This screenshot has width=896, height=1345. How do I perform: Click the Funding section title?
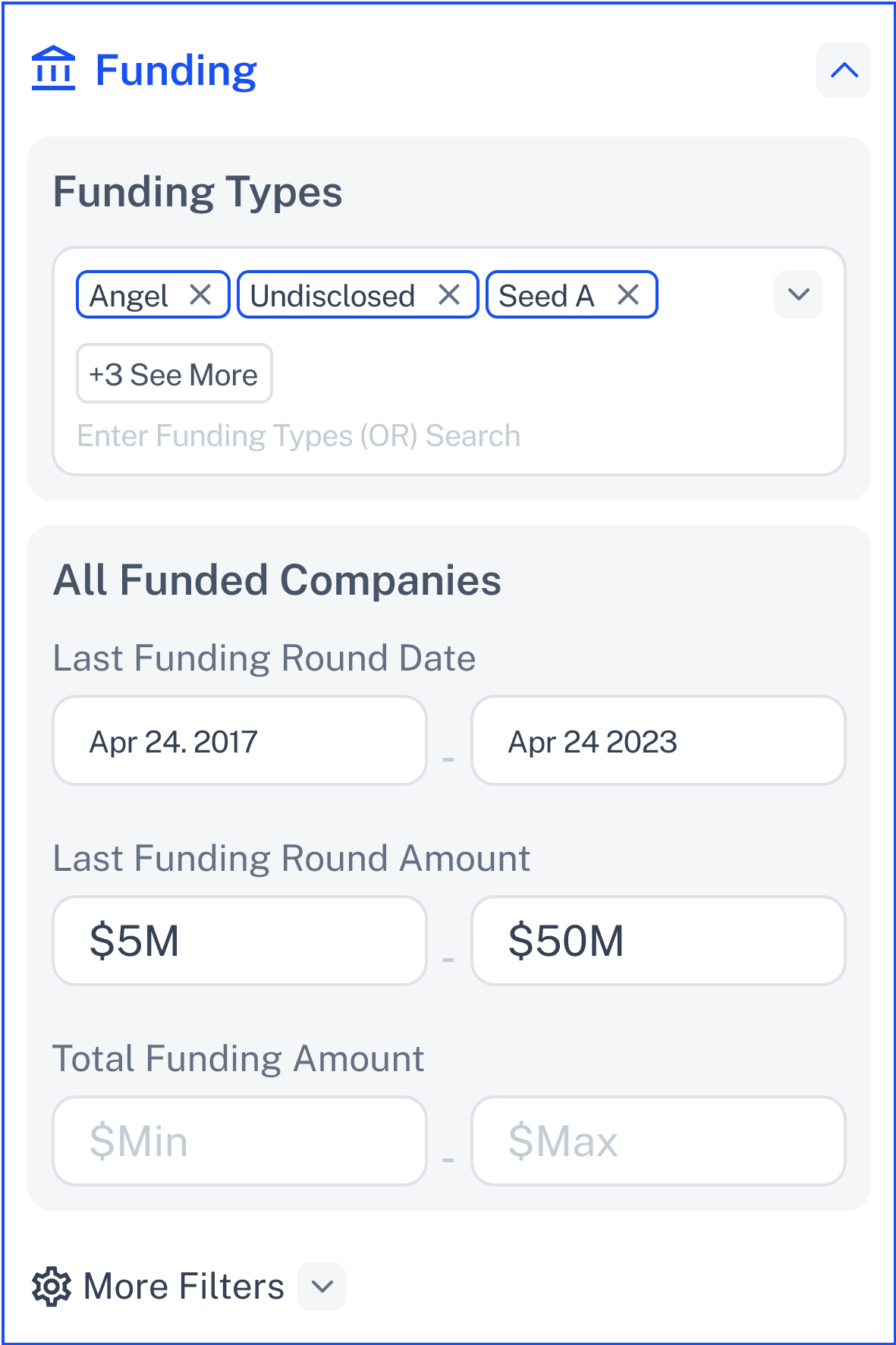point(176,71)
